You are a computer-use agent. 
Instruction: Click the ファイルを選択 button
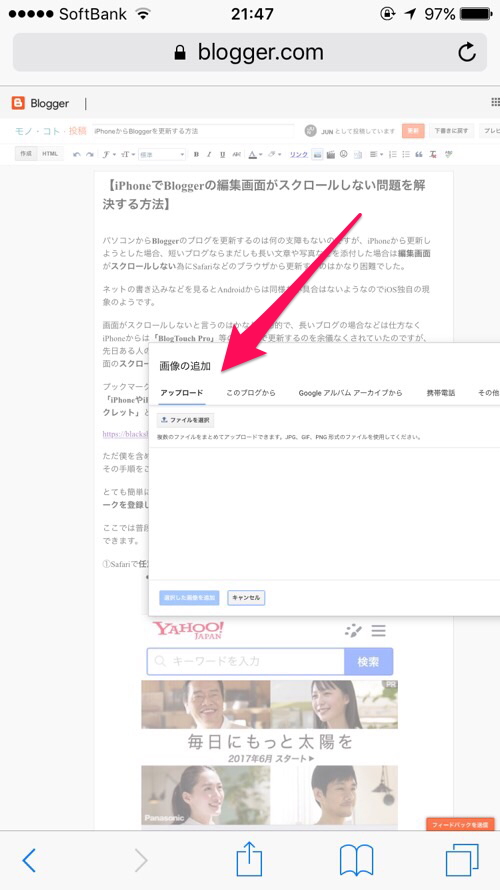186,421
